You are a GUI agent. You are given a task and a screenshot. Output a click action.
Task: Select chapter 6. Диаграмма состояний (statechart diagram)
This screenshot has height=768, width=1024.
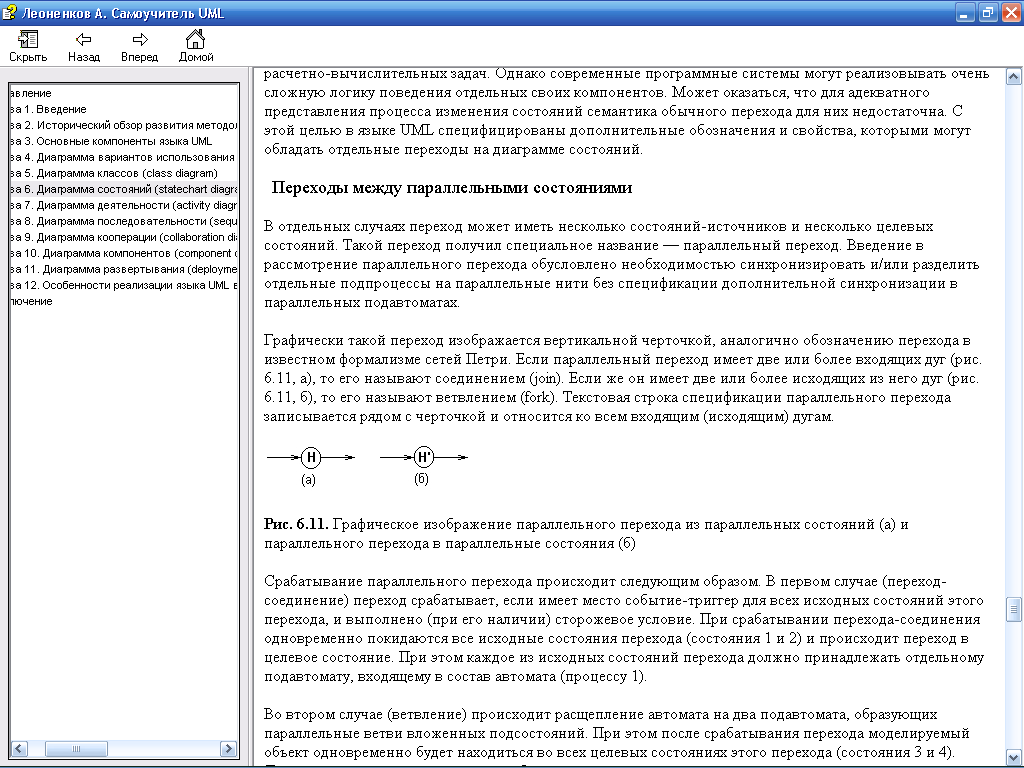pos(124,189)
